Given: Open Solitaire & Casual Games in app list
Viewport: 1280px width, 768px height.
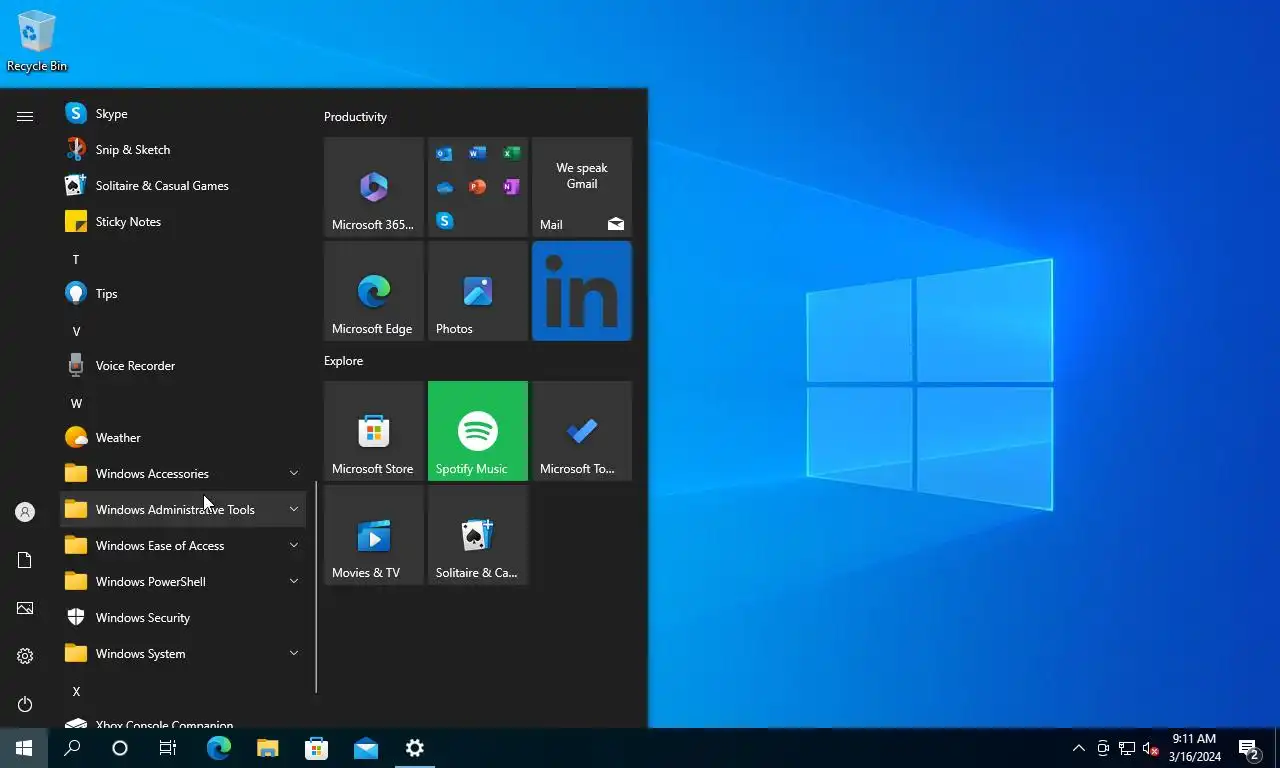Looking at the screenshot, I should pos(183,186).
